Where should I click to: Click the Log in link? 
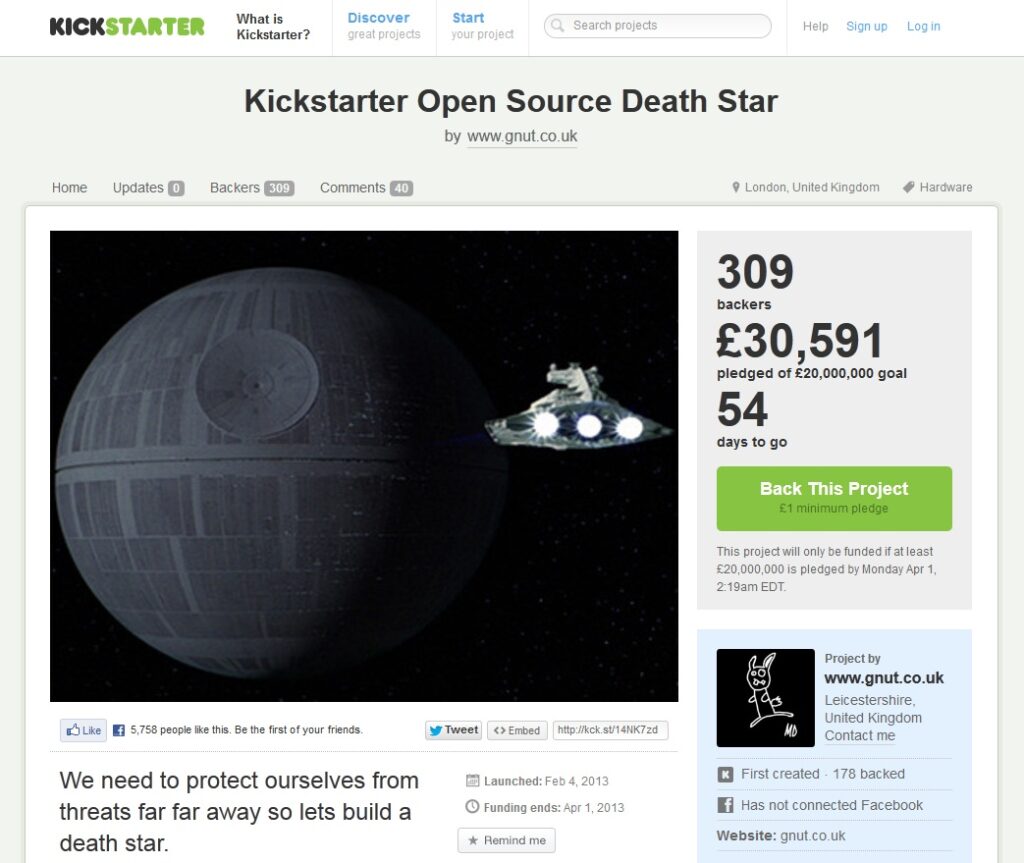(x=923, y=26)
